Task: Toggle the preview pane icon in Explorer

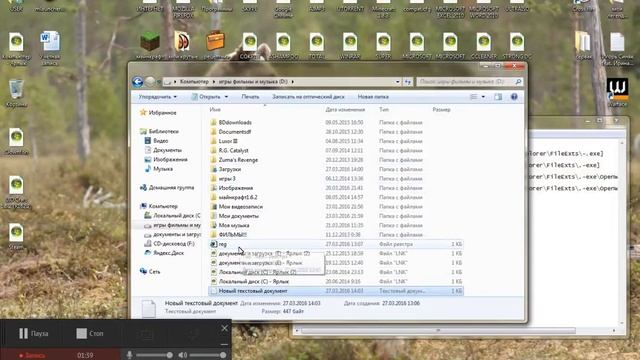Action: point(498,97)
